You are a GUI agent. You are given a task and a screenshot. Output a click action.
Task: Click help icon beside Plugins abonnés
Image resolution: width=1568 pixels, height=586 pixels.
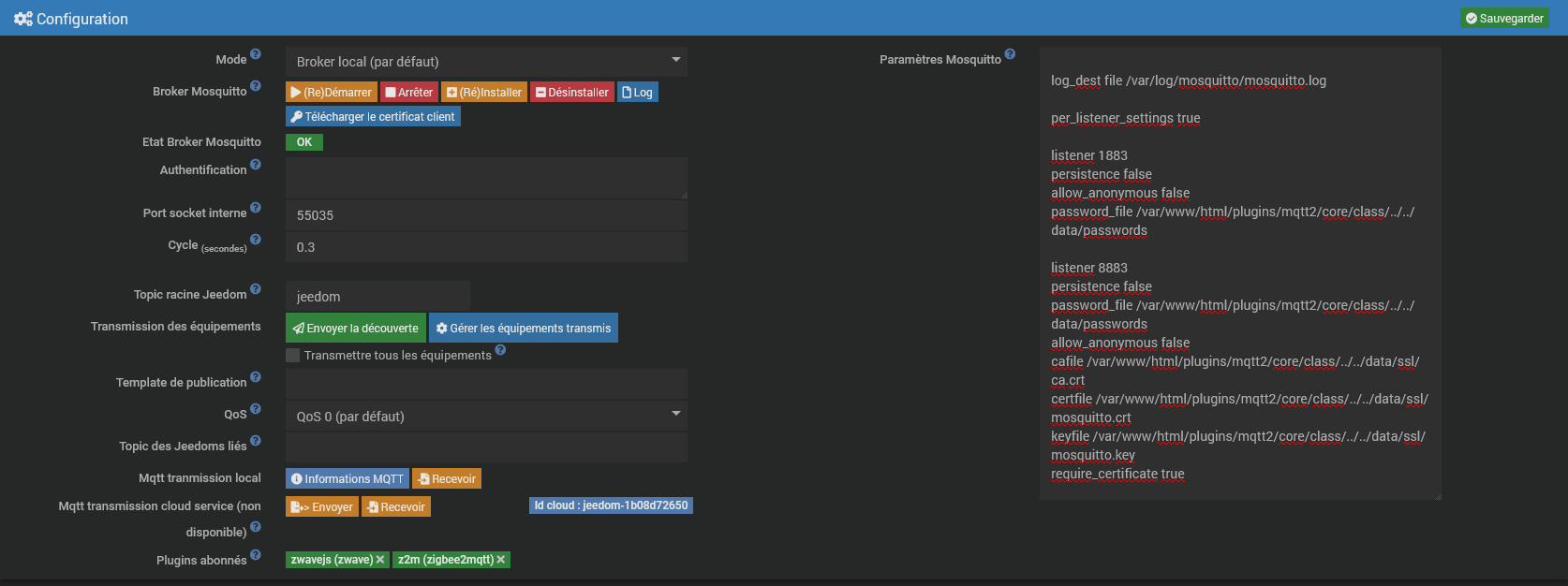pyautogui.click(x=256, y=555)
